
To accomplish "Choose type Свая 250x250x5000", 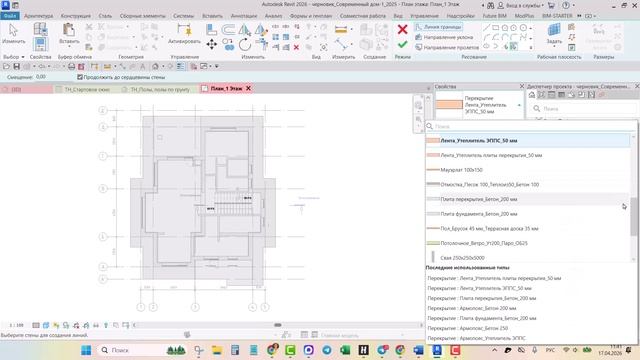I will point(527,258).
